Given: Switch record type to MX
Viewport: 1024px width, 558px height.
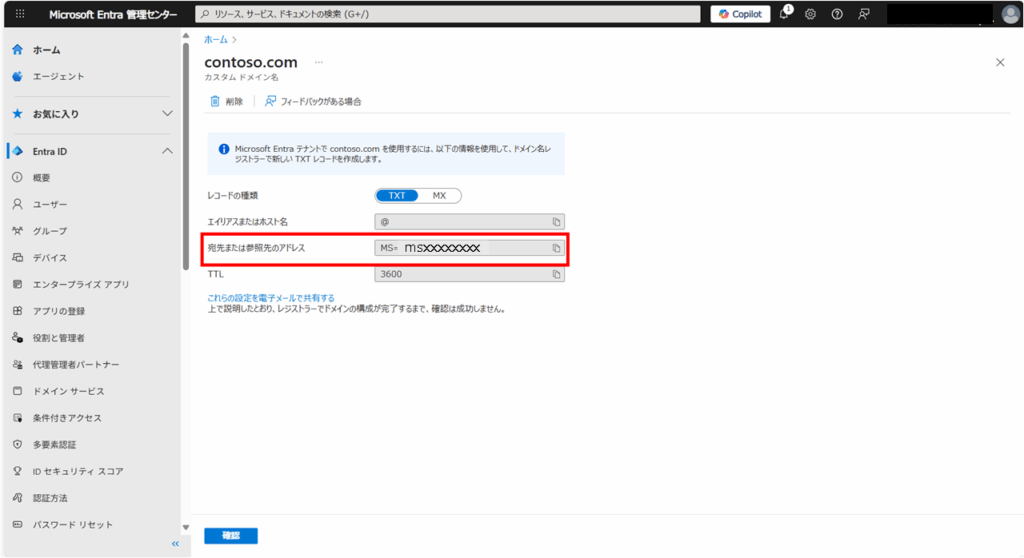Looking at the screenshot, I should click(439, 196).
